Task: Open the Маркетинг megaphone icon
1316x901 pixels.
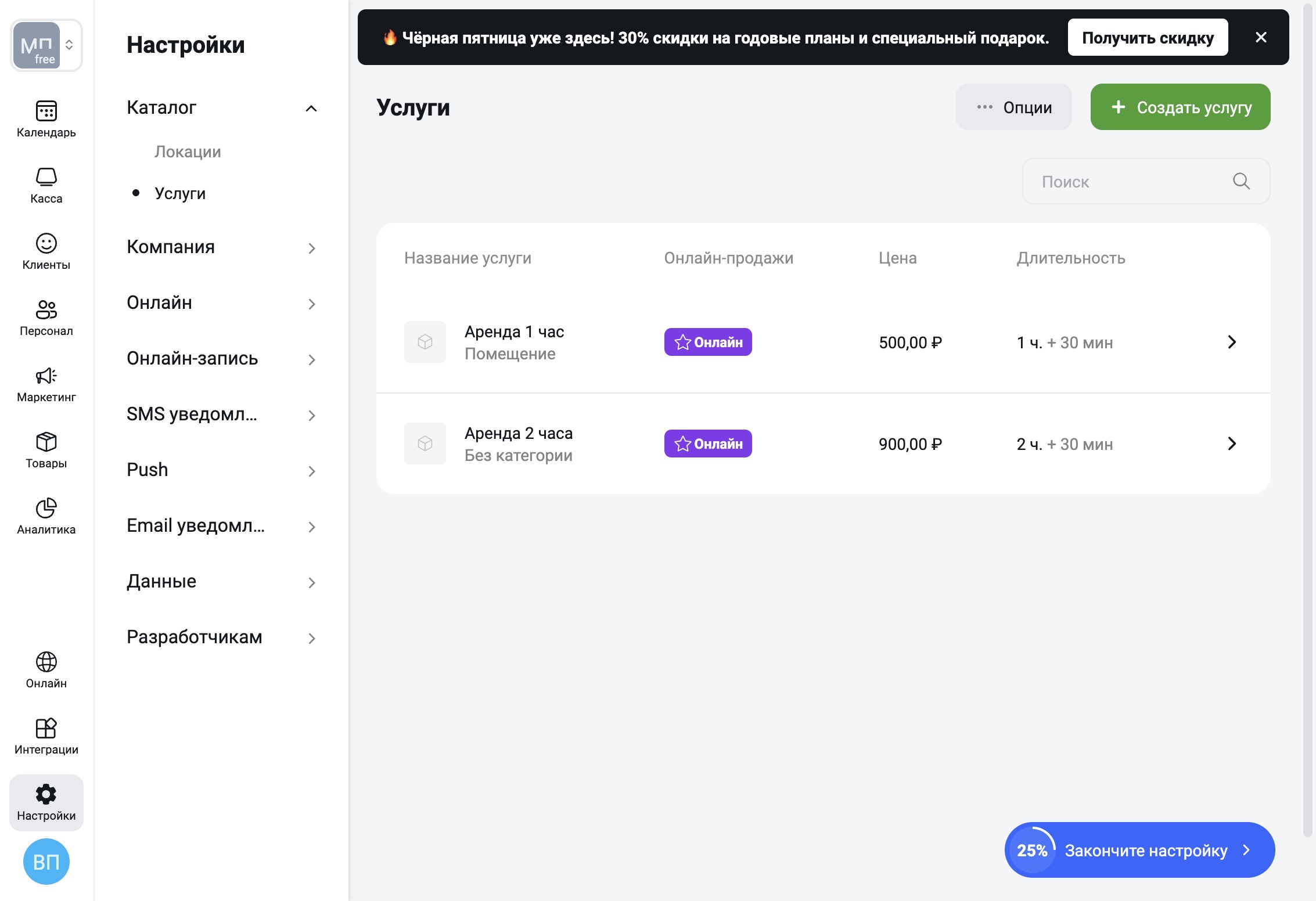Action: pyautogui.click(x=46, y=376)
